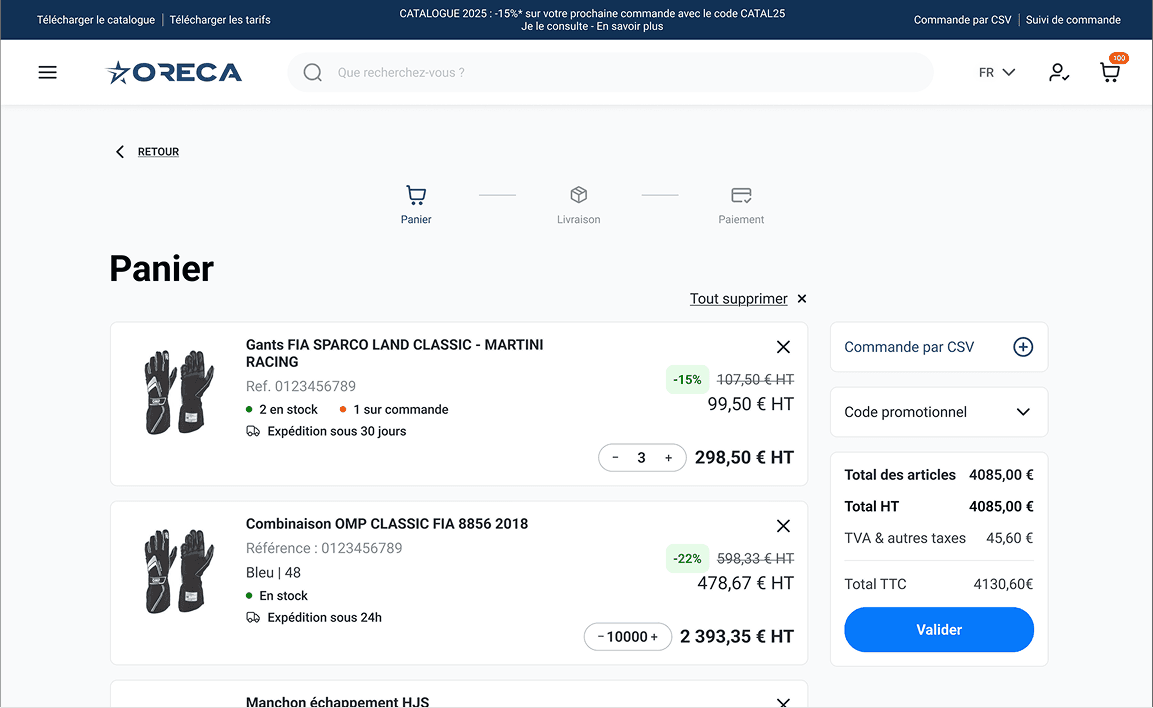The height and width of the screenshot is (708, 1153).
Task: Open the shopping cart icon in header
Action: click(x=1110, y=72)
